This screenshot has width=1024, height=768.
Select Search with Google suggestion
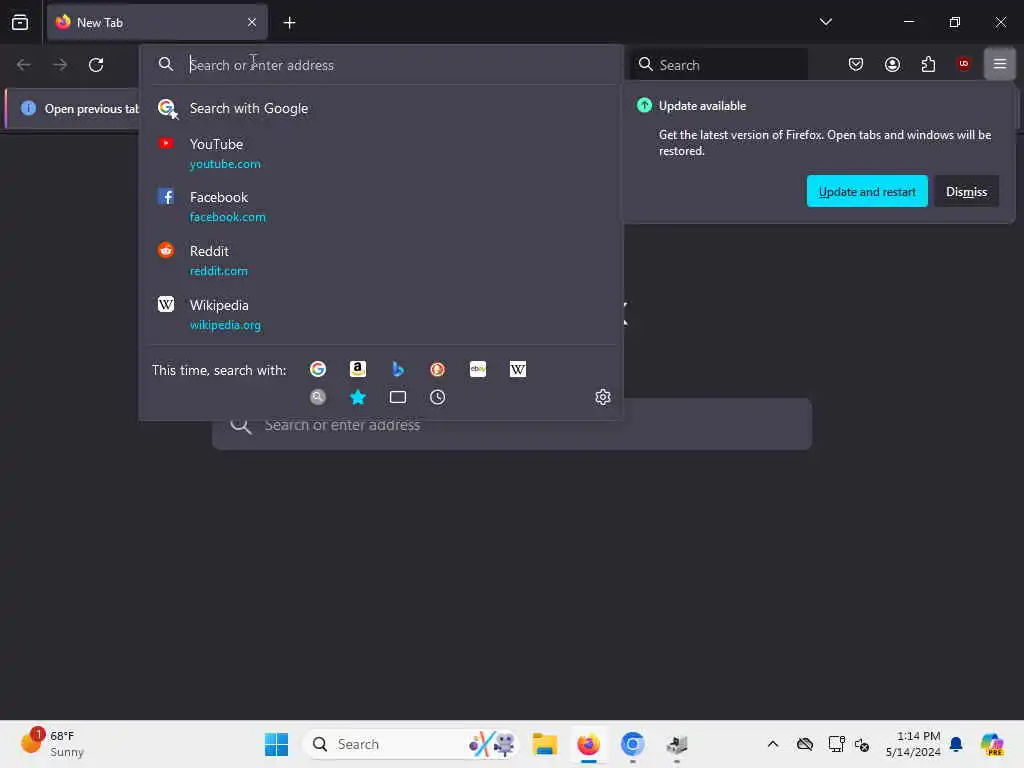(382, 108)
